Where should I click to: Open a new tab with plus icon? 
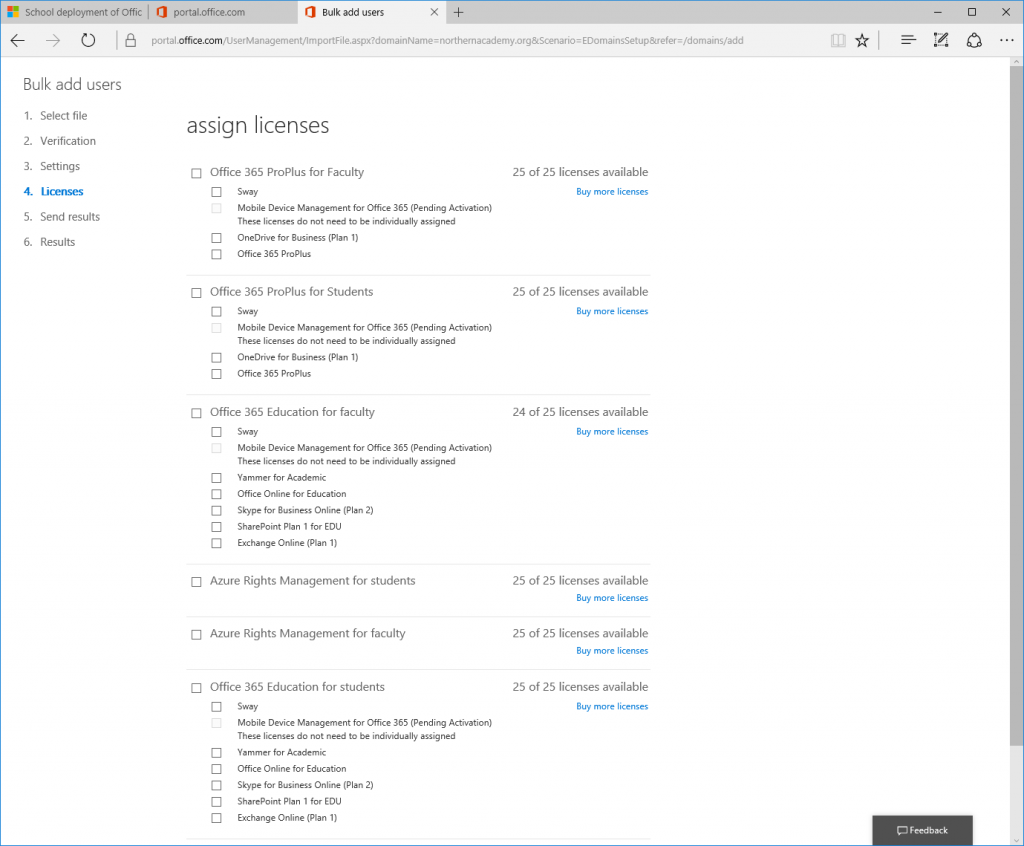click(x=458, y=12)
